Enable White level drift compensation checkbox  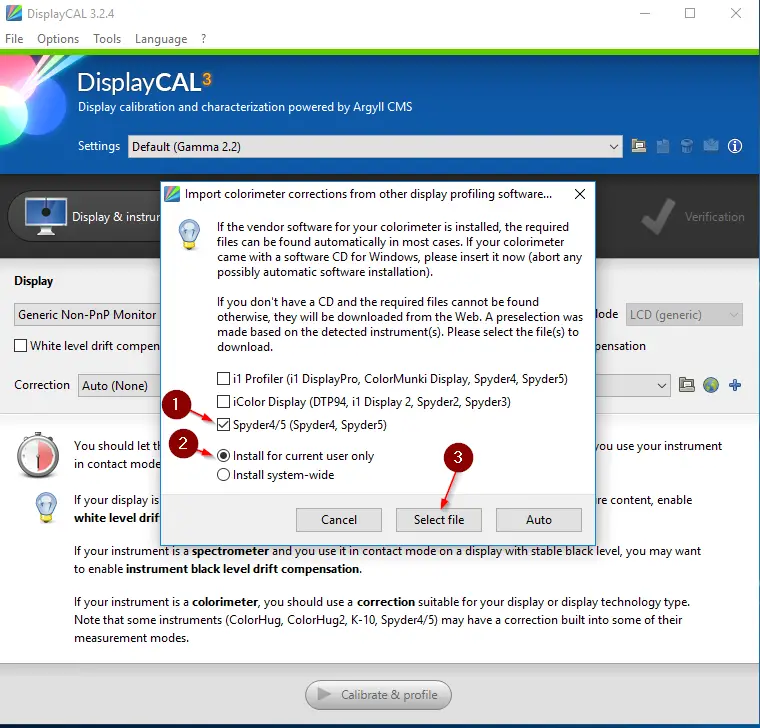[x=20, y=346]
